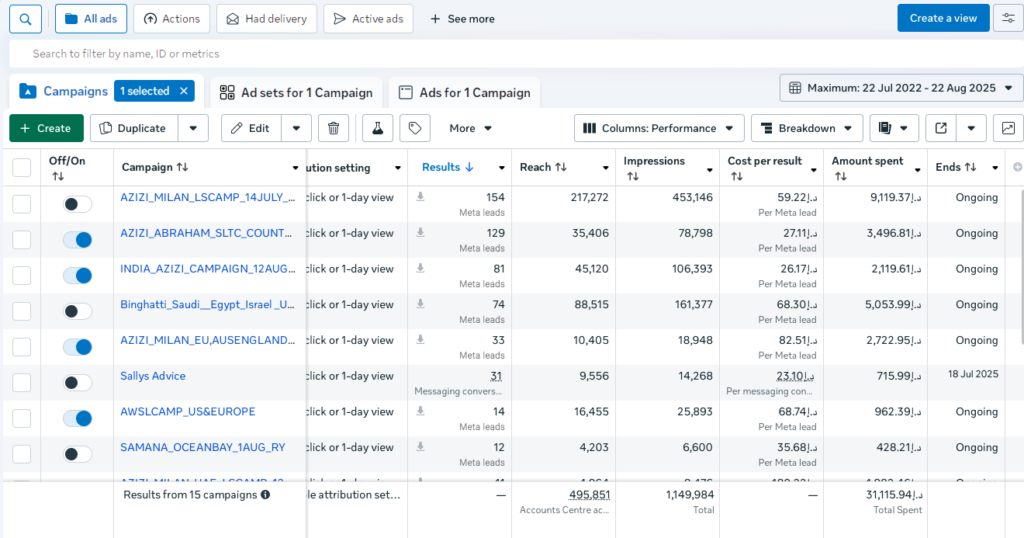This screenshot has height=538, width=1024.
Task: Click the label tag icon
Action: click(414, 128)
